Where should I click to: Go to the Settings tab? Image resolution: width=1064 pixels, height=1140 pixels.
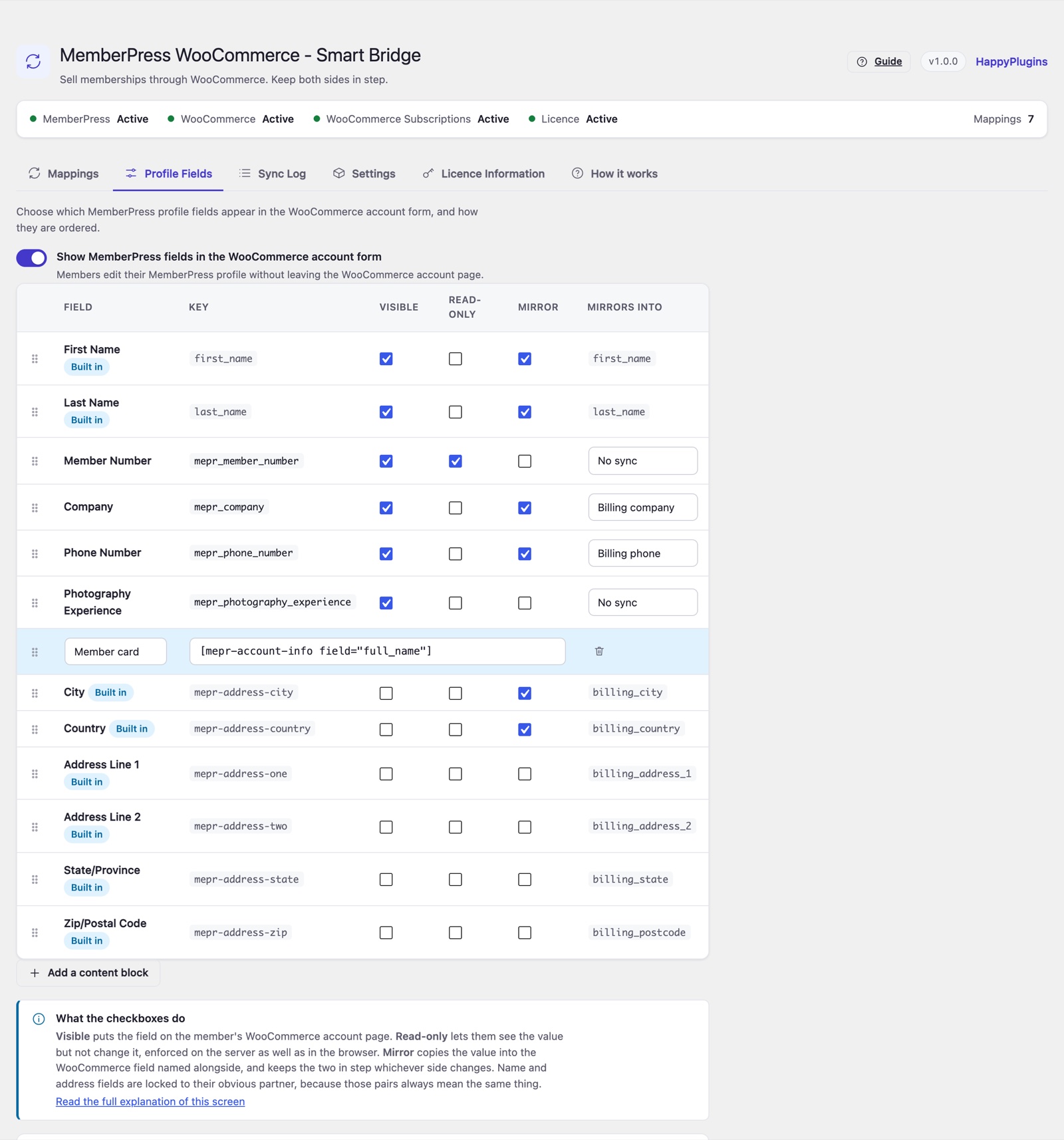pyautogui.click(x=364, y=174)
